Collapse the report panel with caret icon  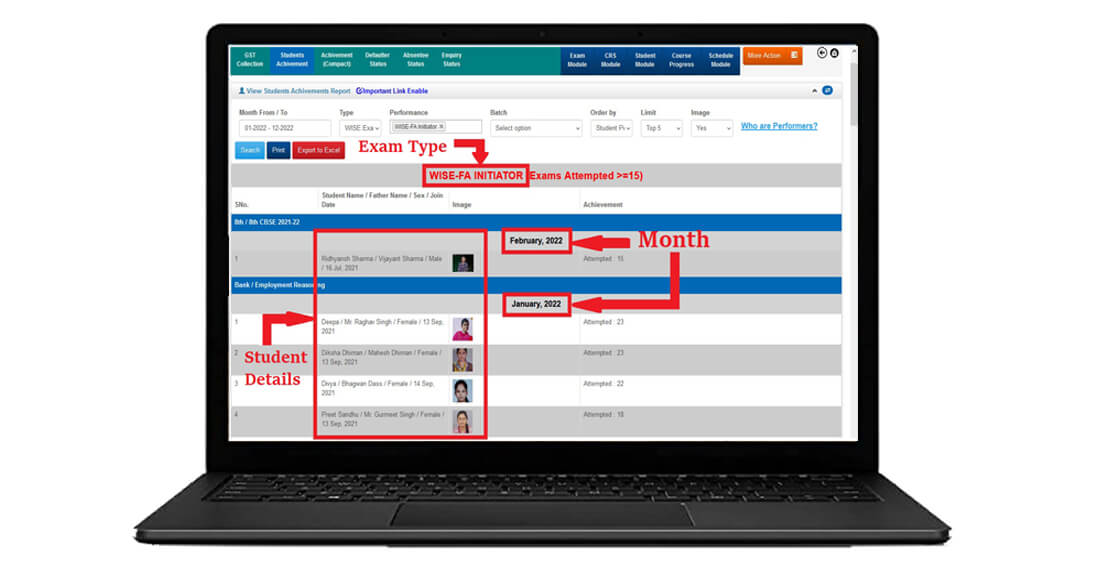814,90
